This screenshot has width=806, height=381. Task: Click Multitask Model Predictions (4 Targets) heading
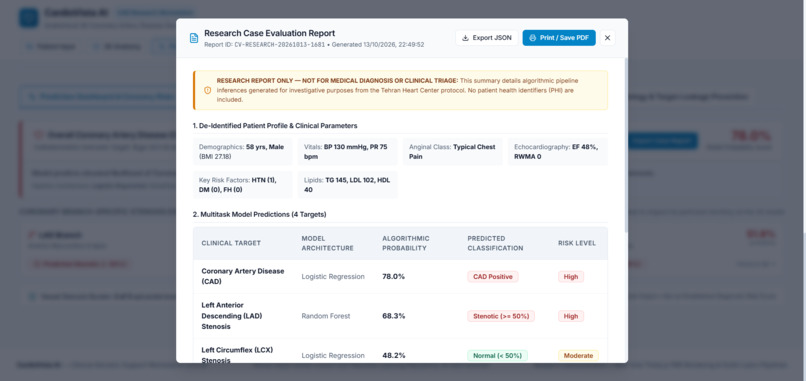coord(259,214)
